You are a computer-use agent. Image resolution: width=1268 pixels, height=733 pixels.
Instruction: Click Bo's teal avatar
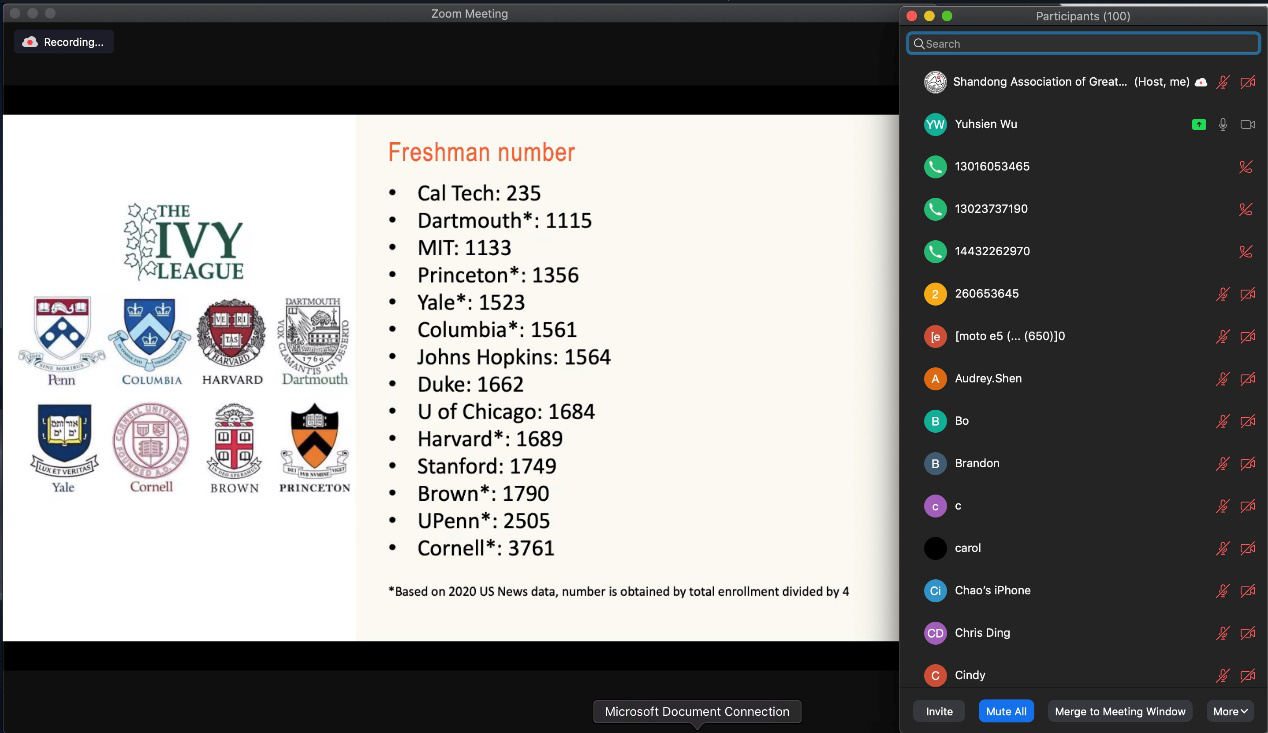[935, 421]
